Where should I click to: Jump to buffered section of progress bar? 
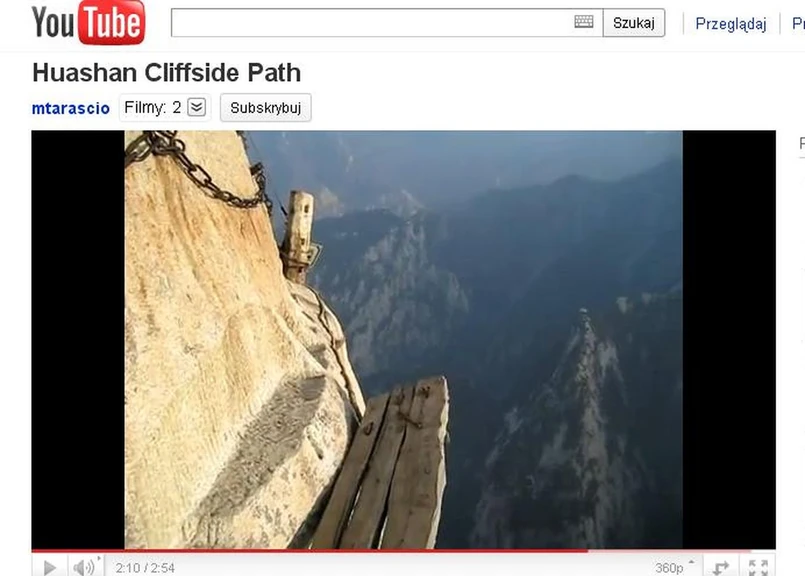point(670,551)
